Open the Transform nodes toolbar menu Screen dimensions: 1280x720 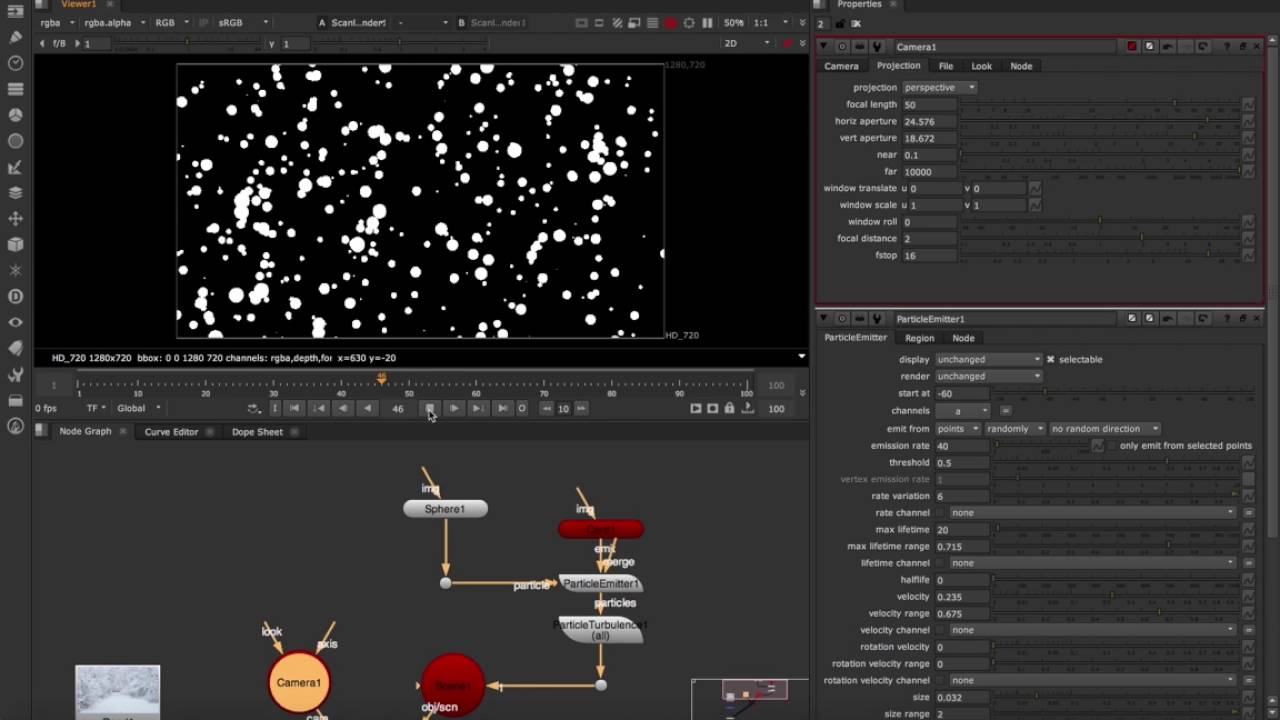[x=15, y=219]
